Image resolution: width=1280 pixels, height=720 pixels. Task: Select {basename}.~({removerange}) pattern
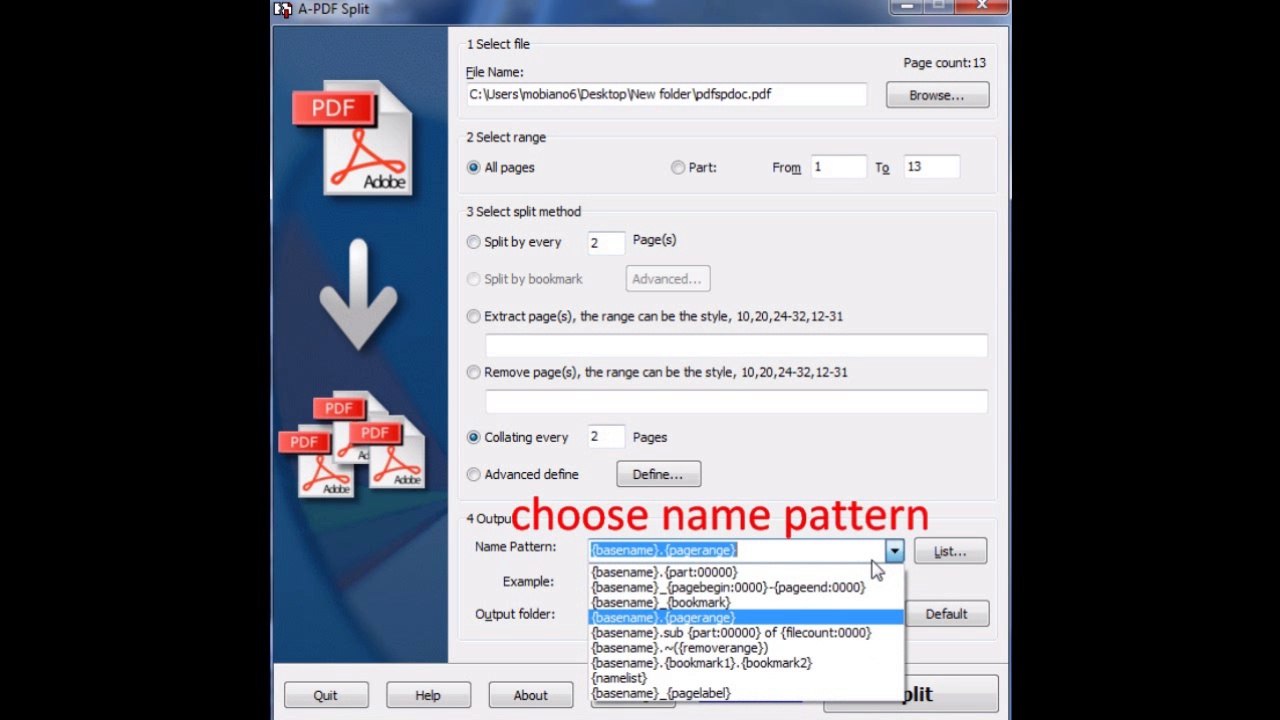[x=746, y=647]
